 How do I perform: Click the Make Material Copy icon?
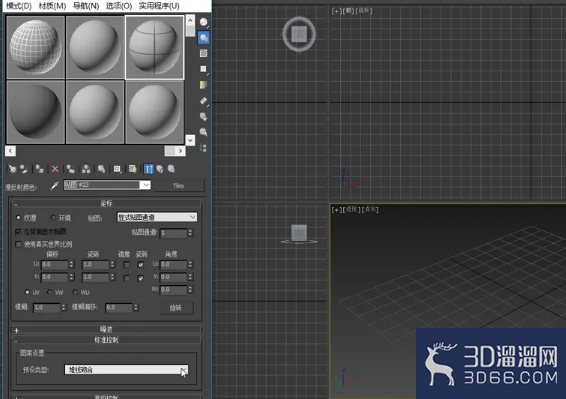coord(70,169)
